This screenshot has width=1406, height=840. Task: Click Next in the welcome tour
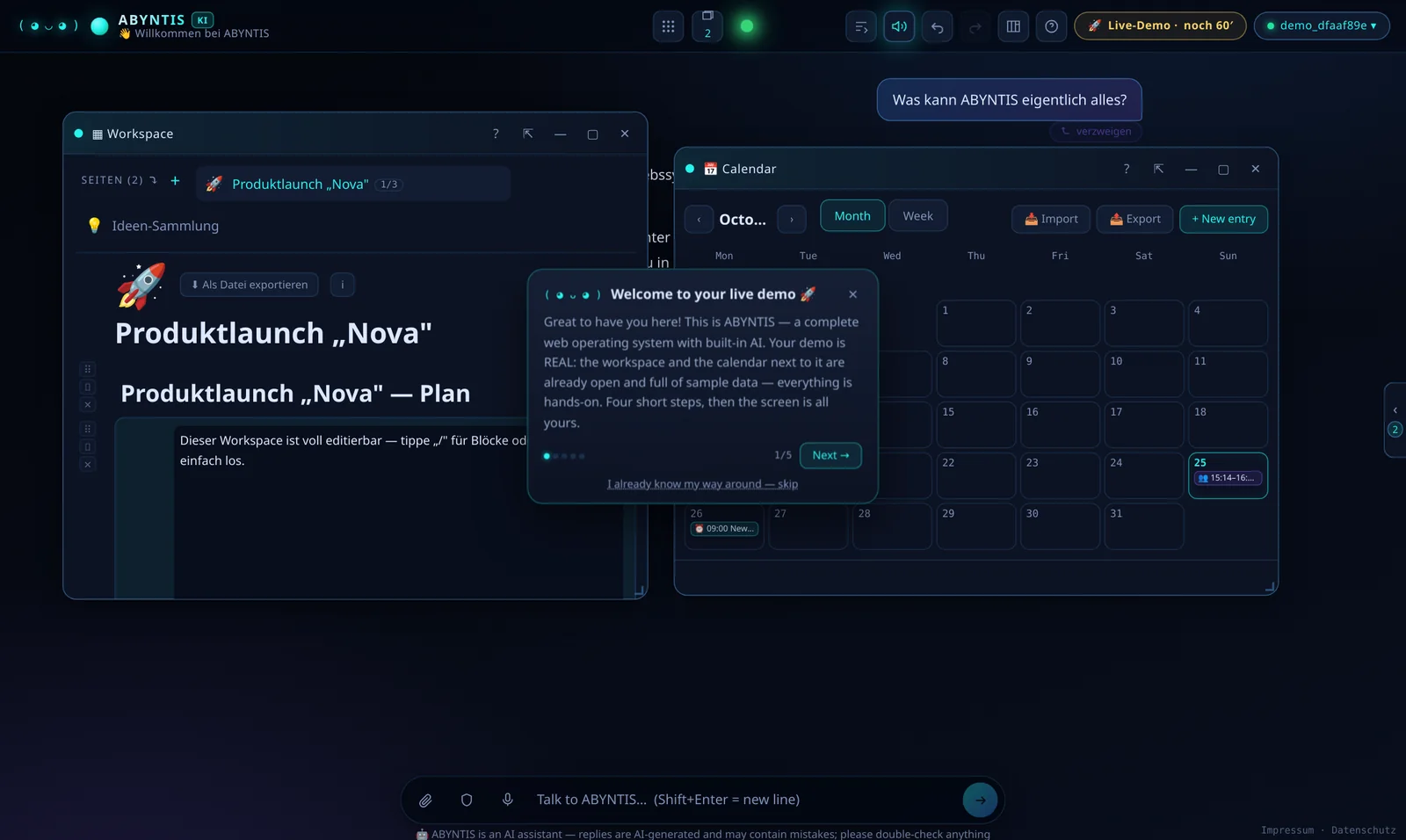click(x=830, y=455)
